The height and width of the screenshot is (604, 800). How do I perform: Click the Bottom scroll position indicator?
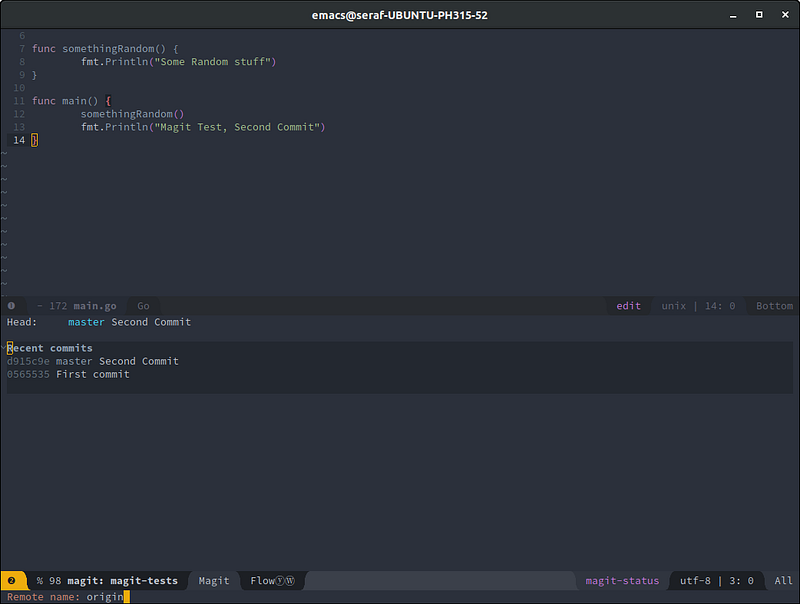774,306
